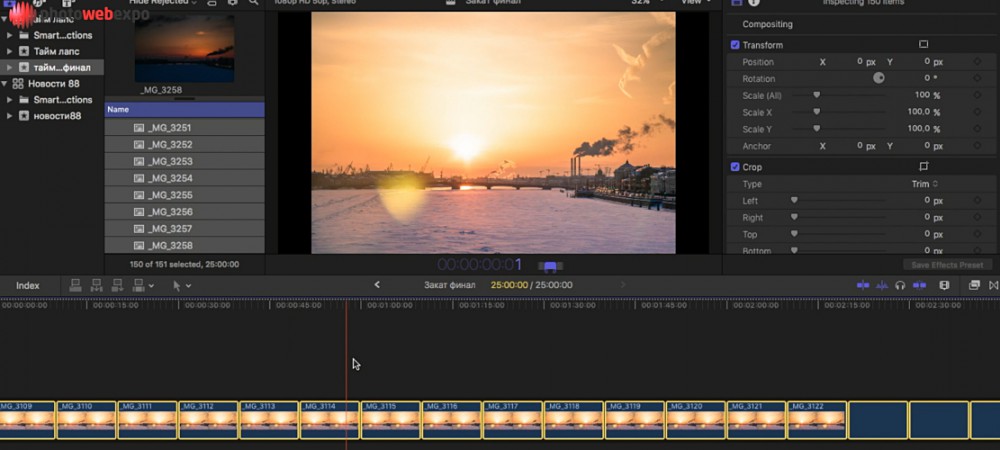Collapse the Новости 88 library
Viewport: 1000px width, 450px height.
6,84
